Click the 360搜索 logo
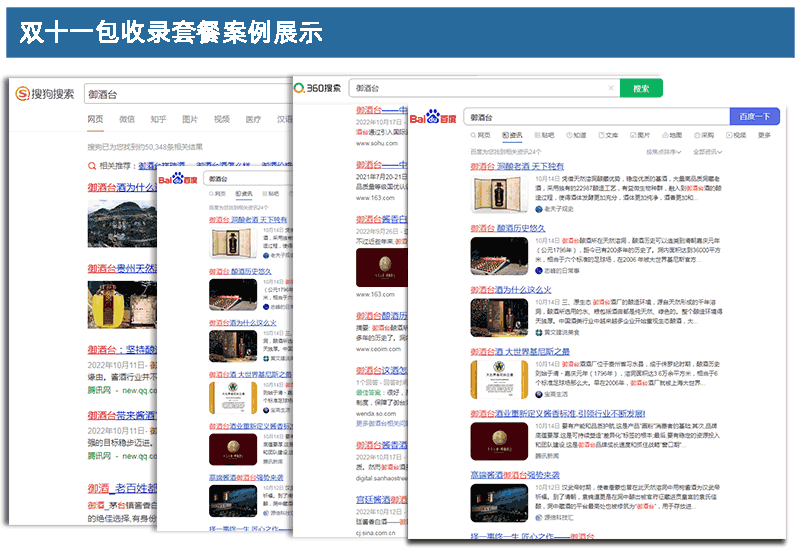Viewport: 800px width, 554px height. pyautogui.click(x=318, y=88)
